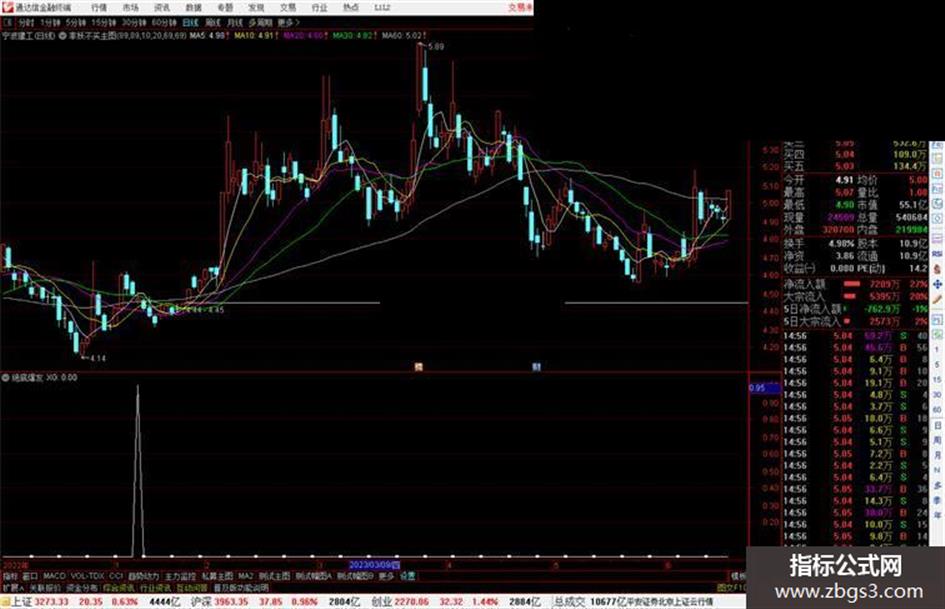Open the 数据 menu
Image resolution: width=945 pixels, height=609 pixels.
[193, 8]
